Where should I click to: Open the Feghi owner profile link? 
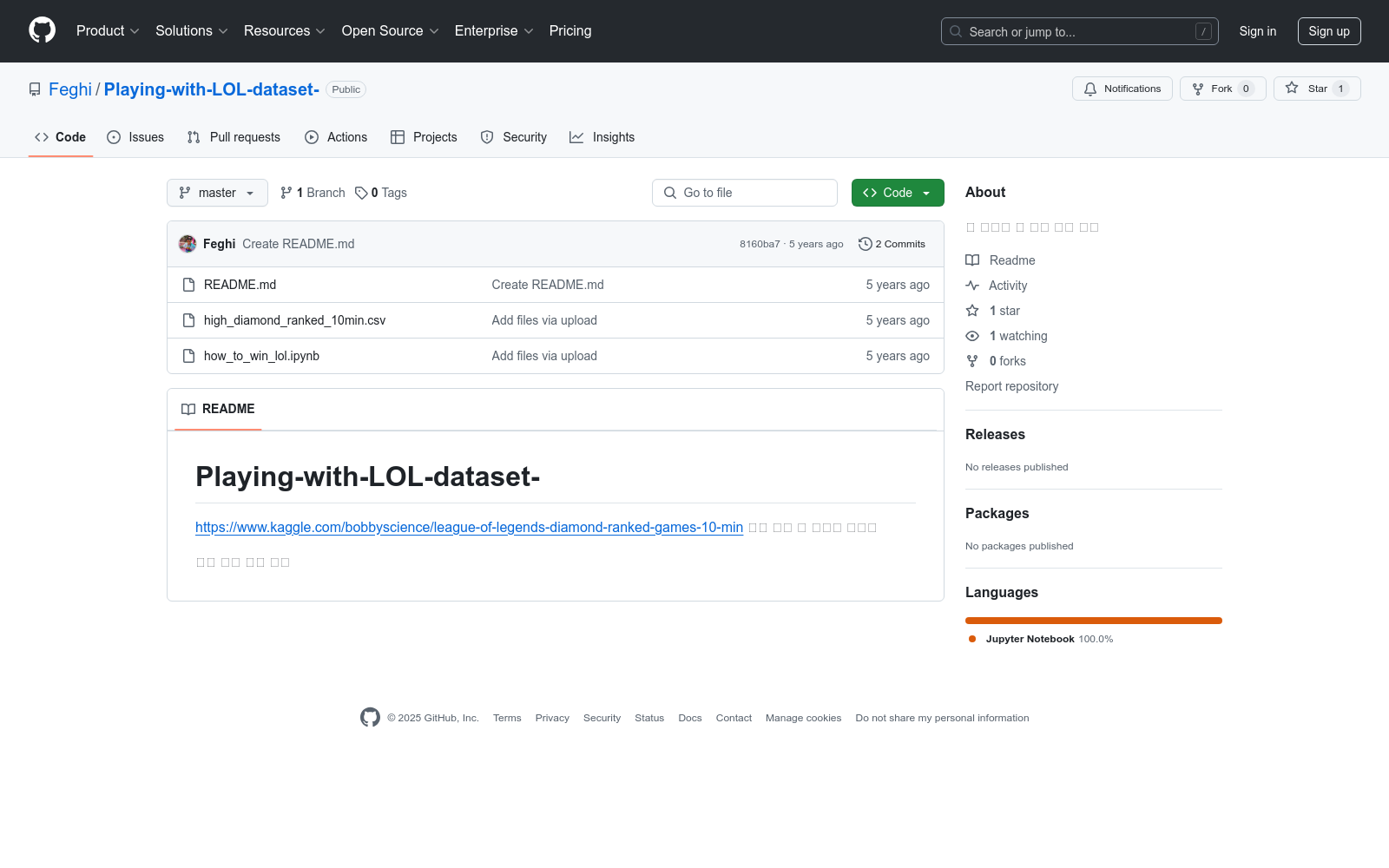(70, 89)
